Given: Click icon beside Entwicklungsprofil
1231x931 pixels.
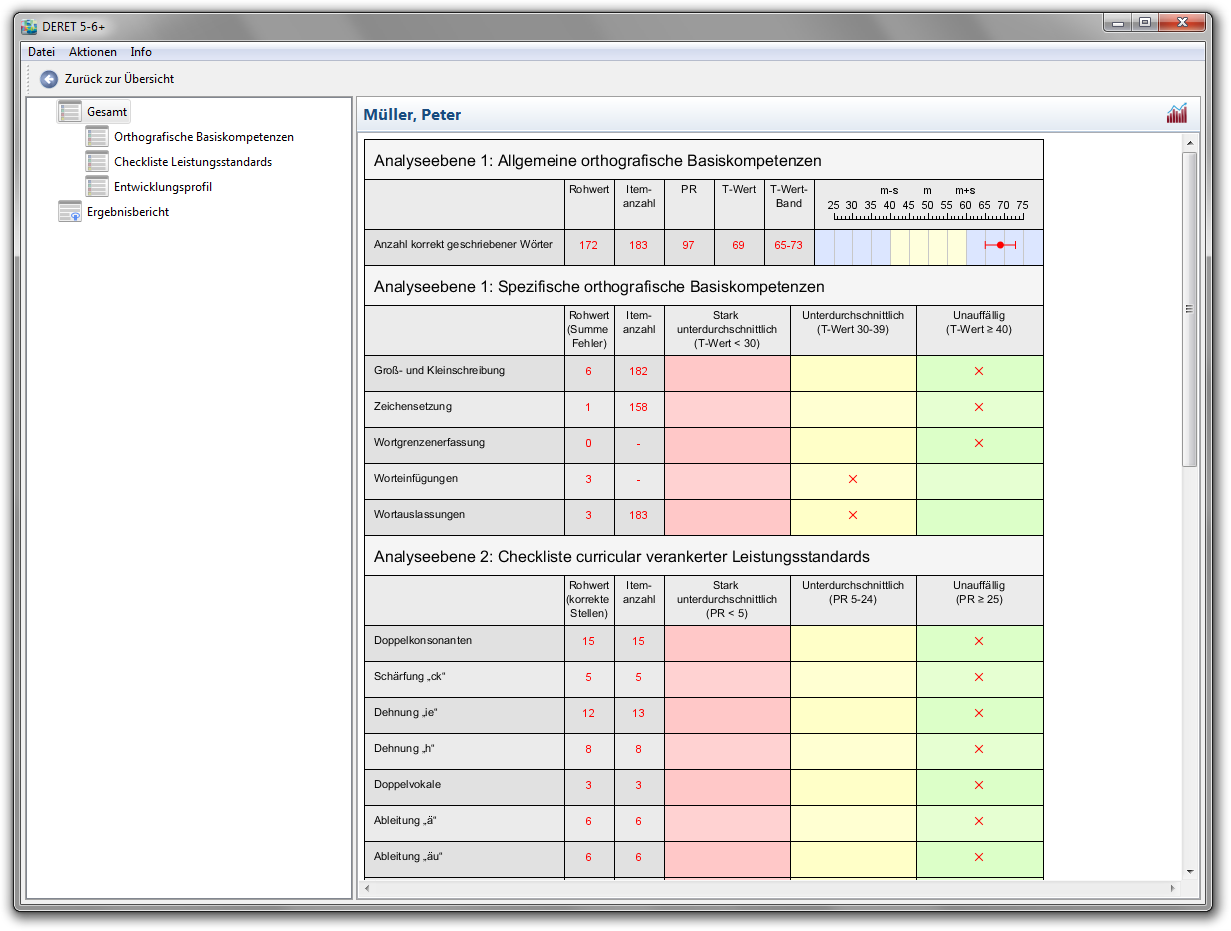Looking at the screenshot, I should 97,187.
